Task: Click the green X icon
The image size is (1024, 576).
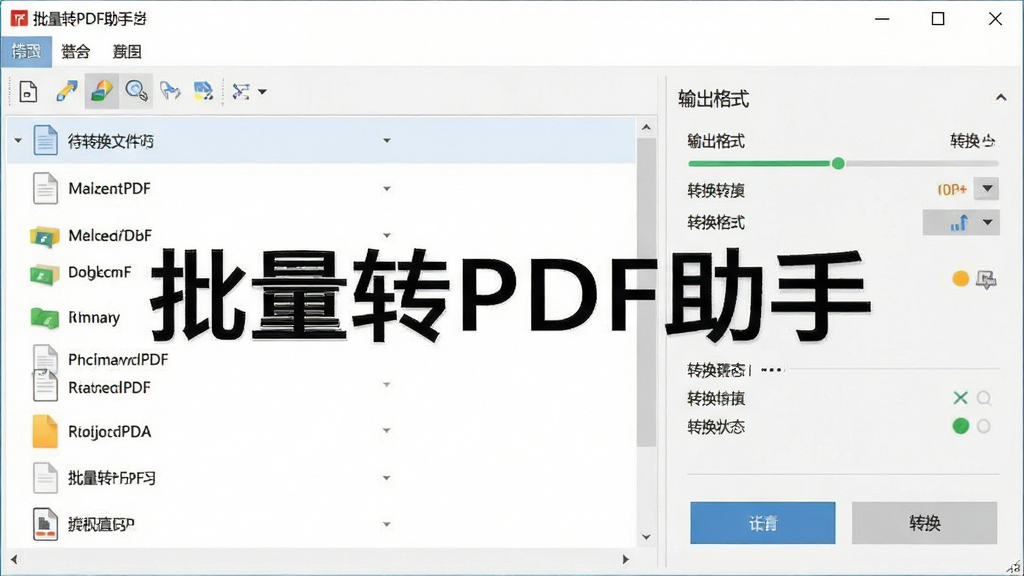Action: (x=960, y=398)
